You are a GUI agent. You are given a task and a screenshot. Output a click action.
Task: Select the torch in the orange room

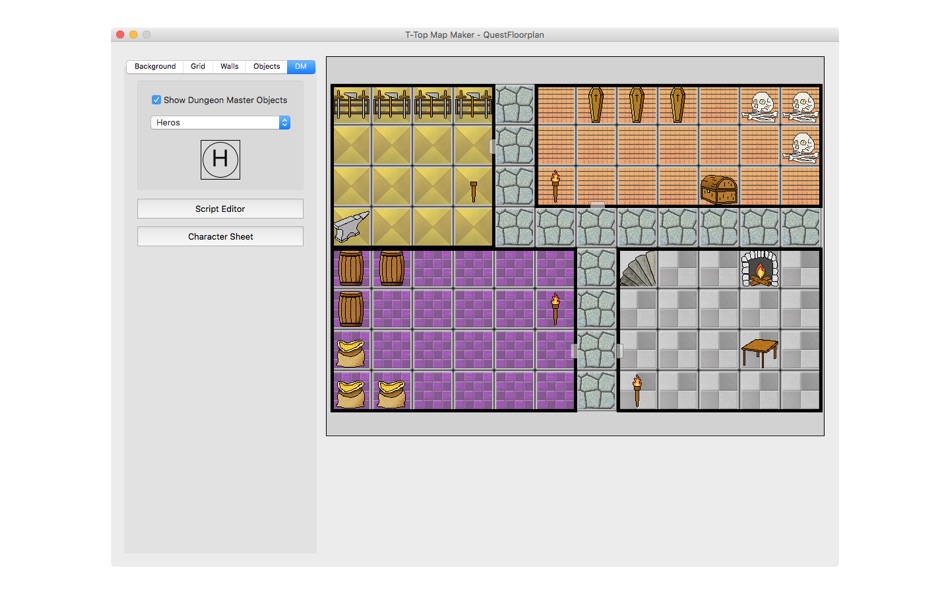[x=555, y=186]
